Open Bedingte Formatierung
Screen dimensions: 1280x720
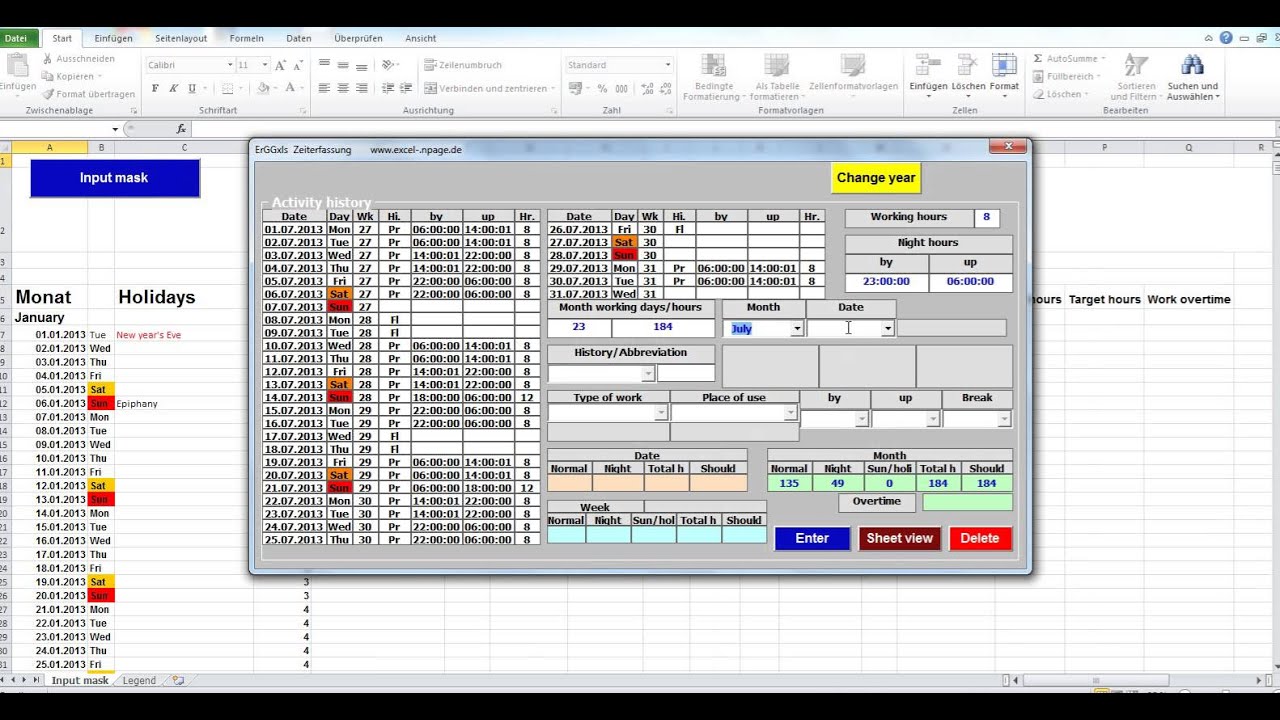click(x=714, y=76)
